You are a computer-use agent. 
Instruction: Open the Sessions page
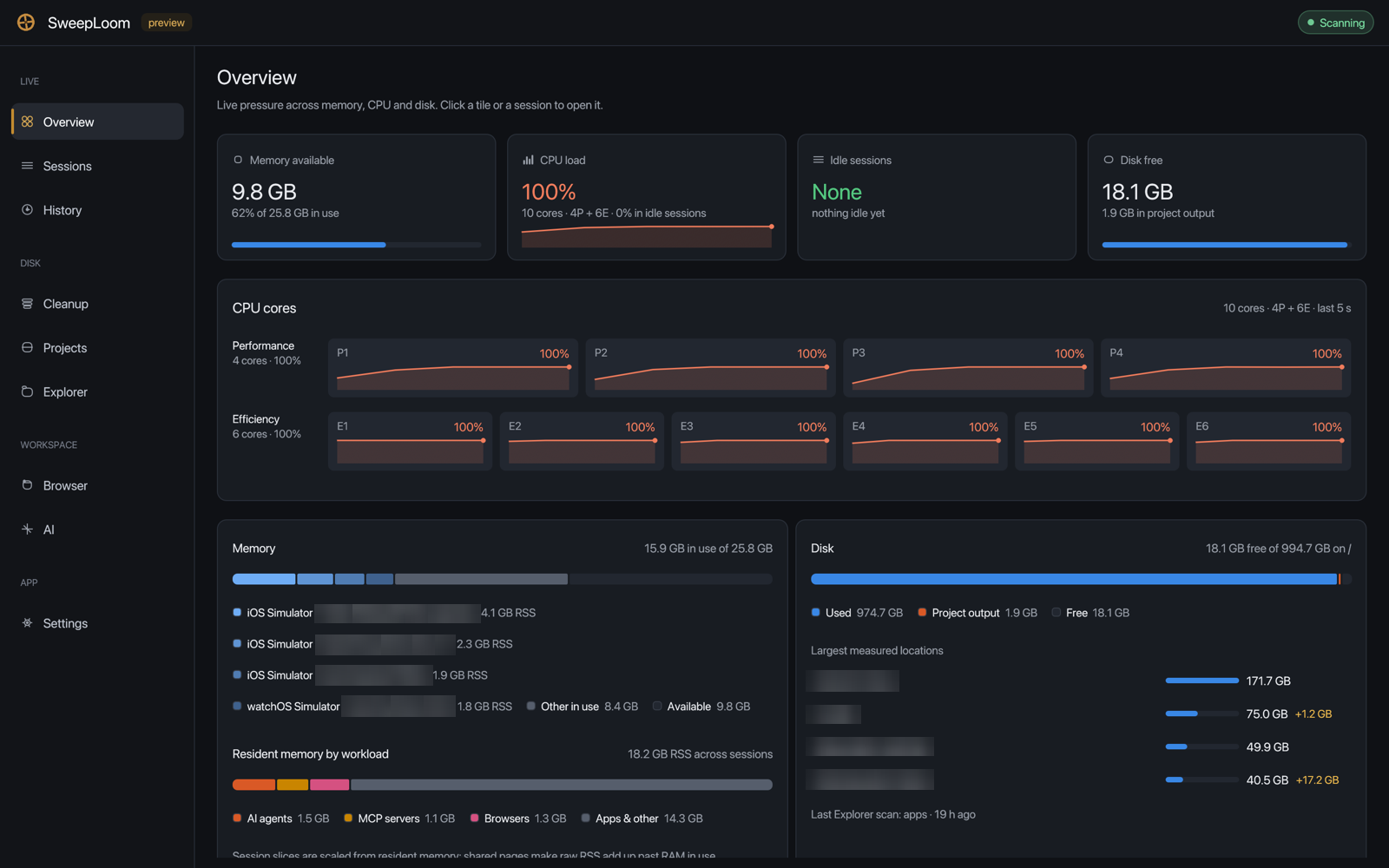pyautogui.click(x=97, y=166)
